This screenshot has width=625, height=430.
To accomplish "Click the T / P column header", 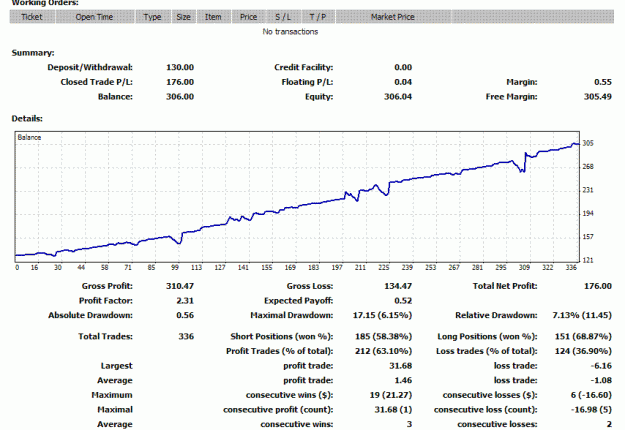I will (x=318, y=17).
